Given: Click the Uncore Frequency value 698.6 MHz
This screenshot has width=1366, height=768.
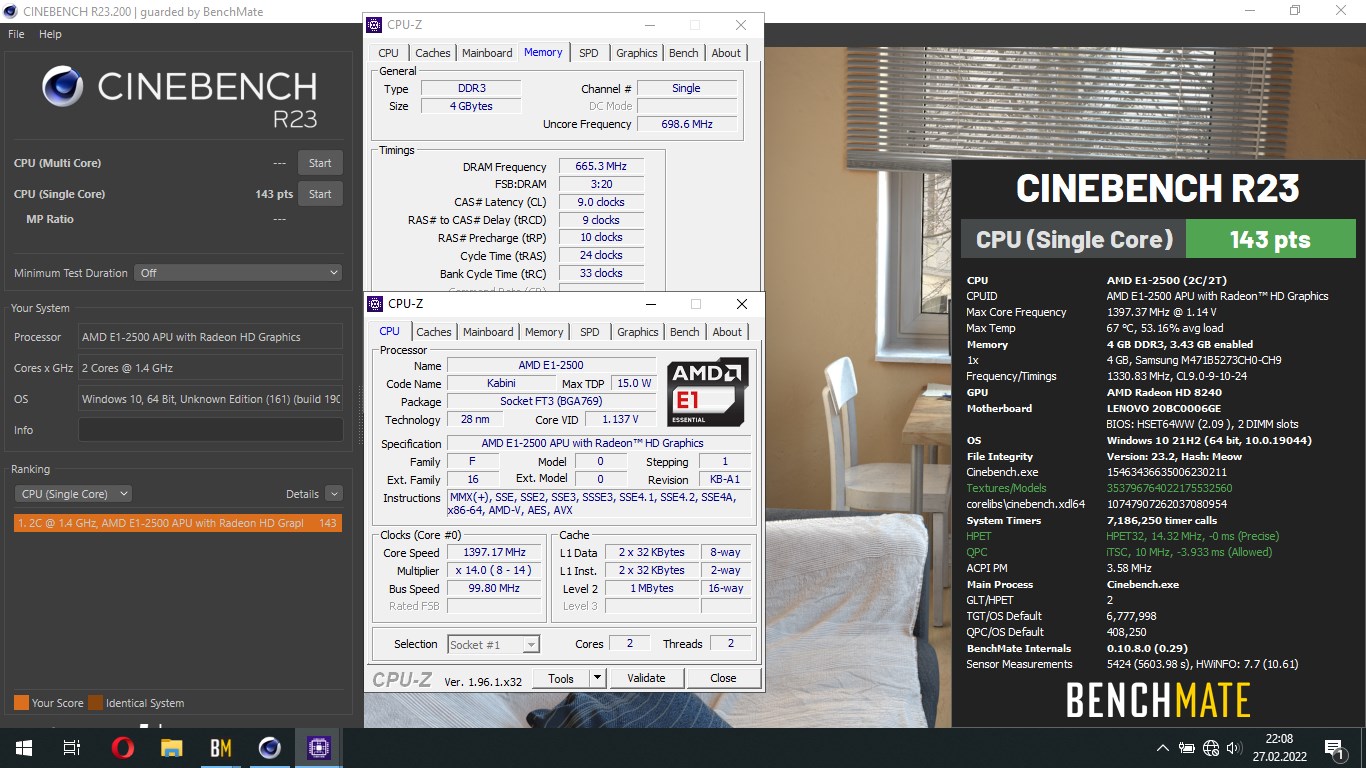Looking at the screenshot, I should pos(687,124).
